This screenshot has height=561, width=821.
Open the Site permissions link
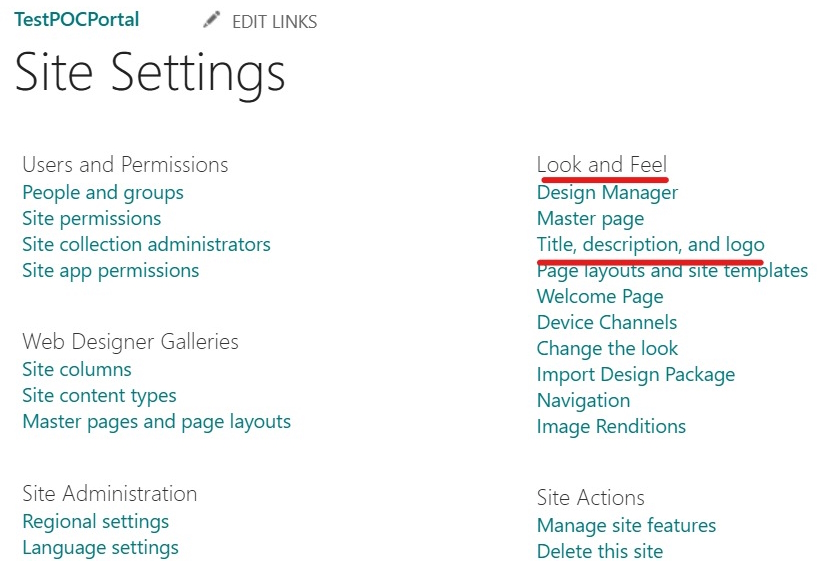91,218
